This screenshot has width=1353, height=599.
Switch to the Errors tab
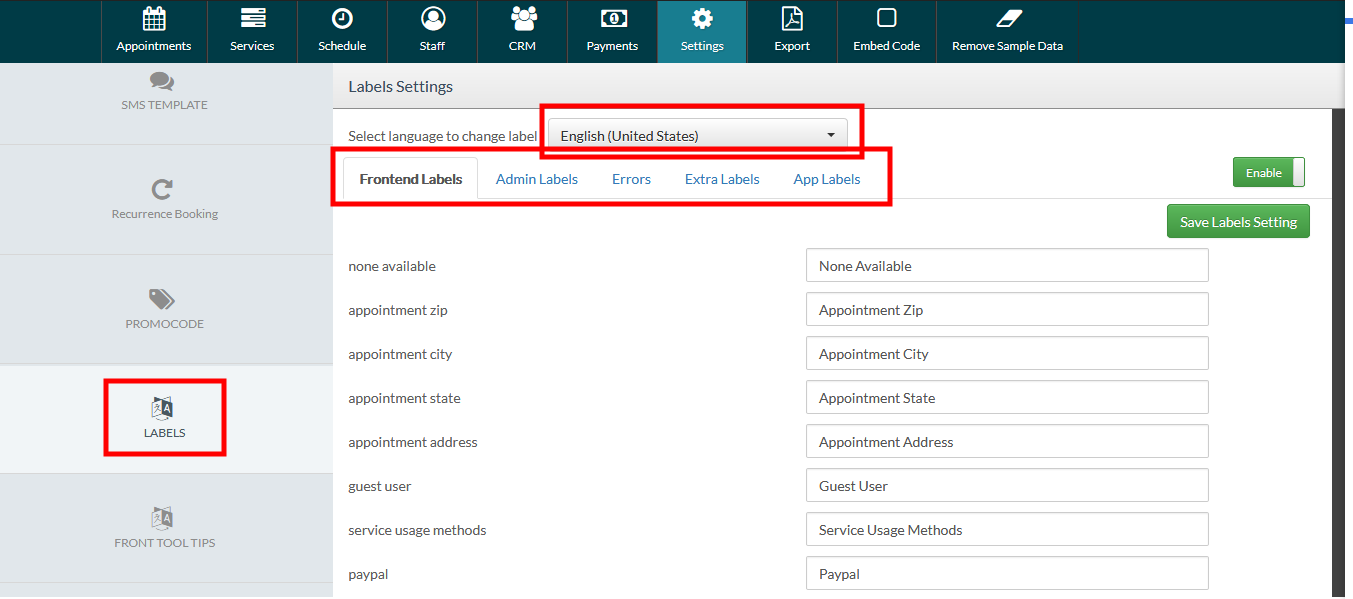point(632,179)
